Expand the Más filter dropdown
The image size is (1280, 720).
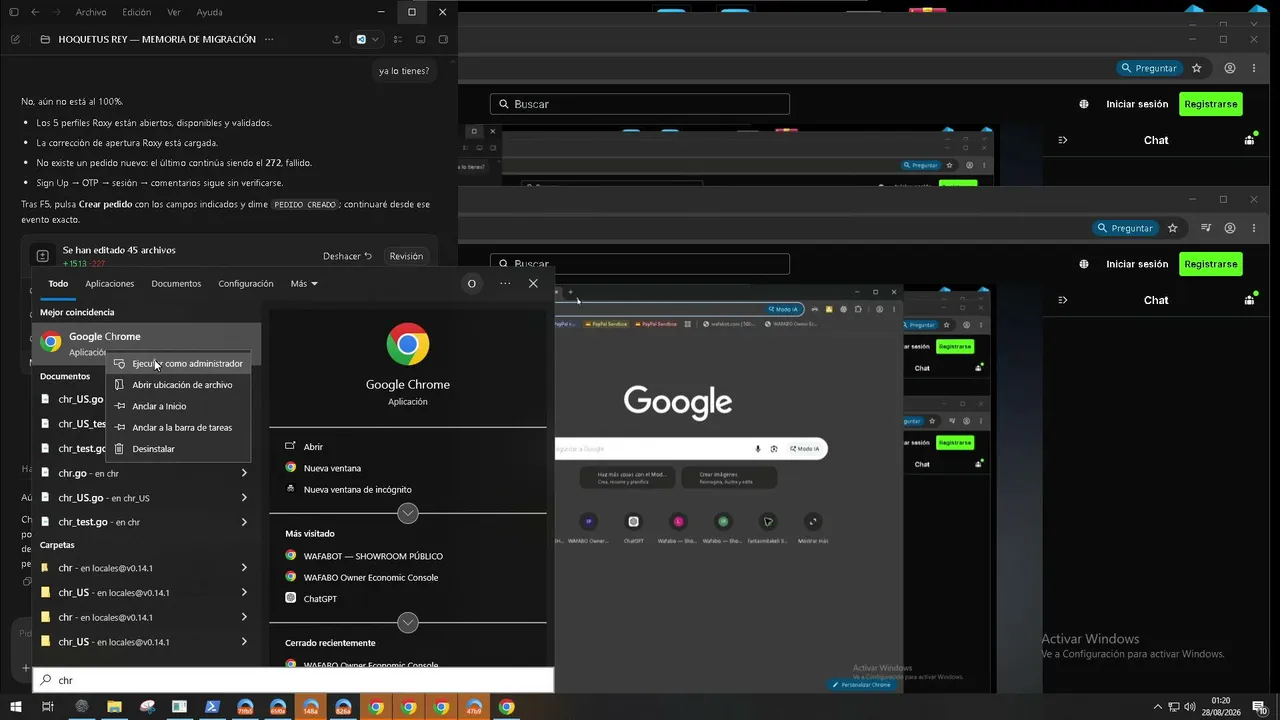(304, 283)
